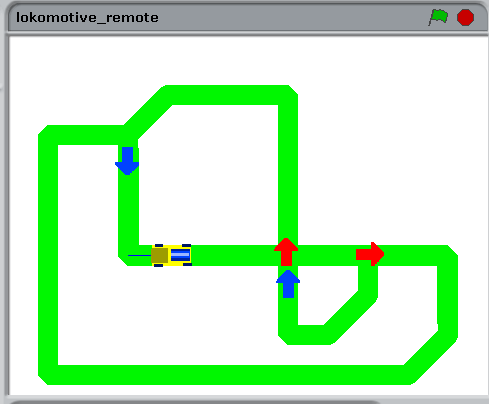
Task: Click the lokomotive_remote title text
Action: (x=87, y=17)
